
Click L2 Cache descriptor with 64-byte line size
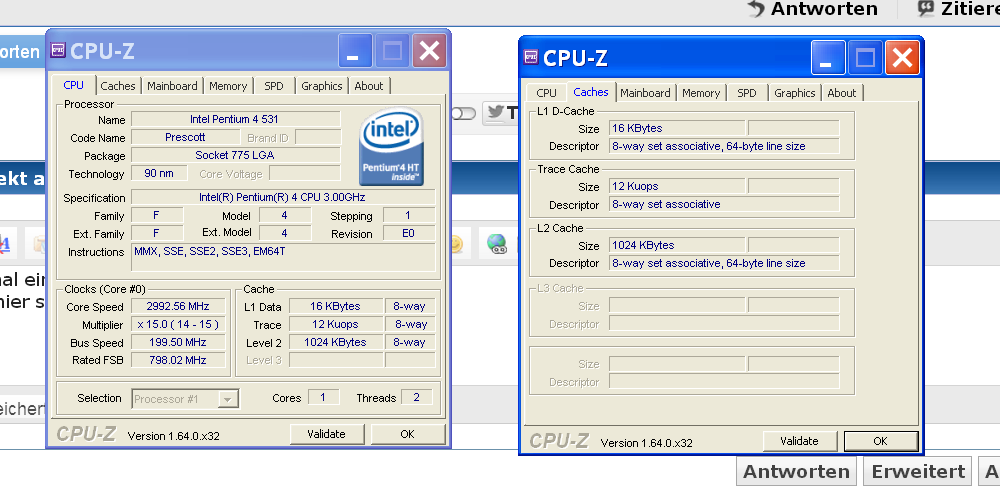(x=724, y=263)
